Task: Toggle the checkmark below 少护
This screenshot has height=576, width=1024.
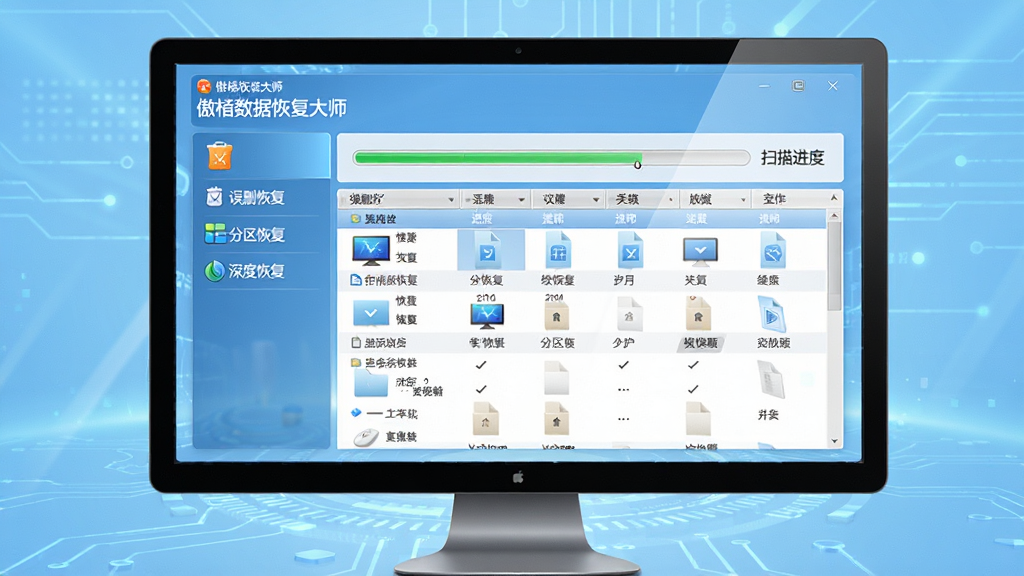Action: (624, 365)
